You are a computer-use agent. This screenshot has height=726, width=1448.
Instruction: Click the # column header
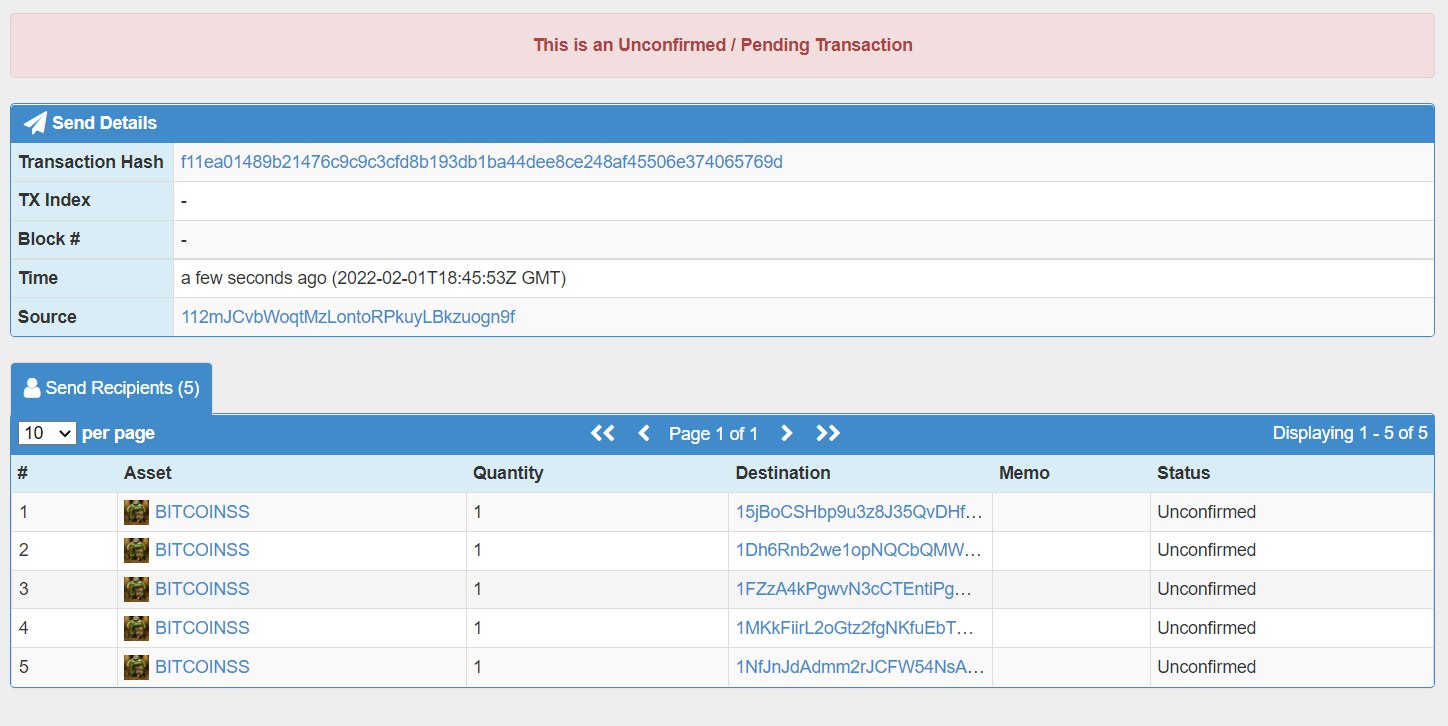(x=23, y=473)
